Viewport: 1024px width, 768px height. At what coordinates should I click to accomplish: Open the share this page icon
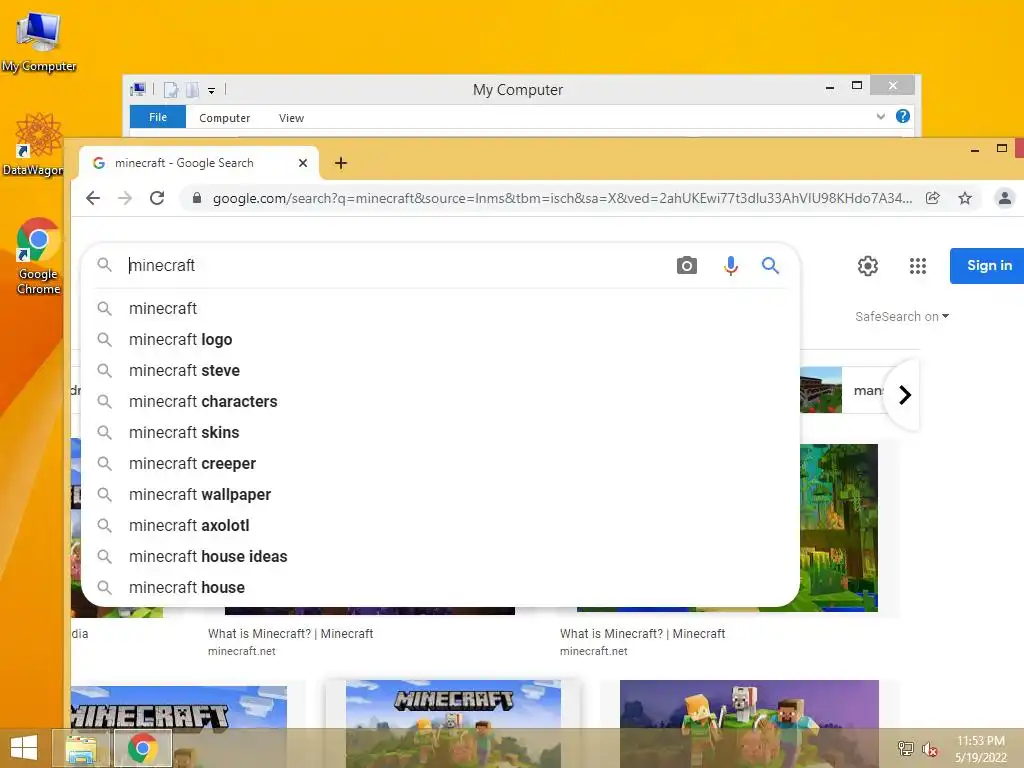tap(933, 198)
